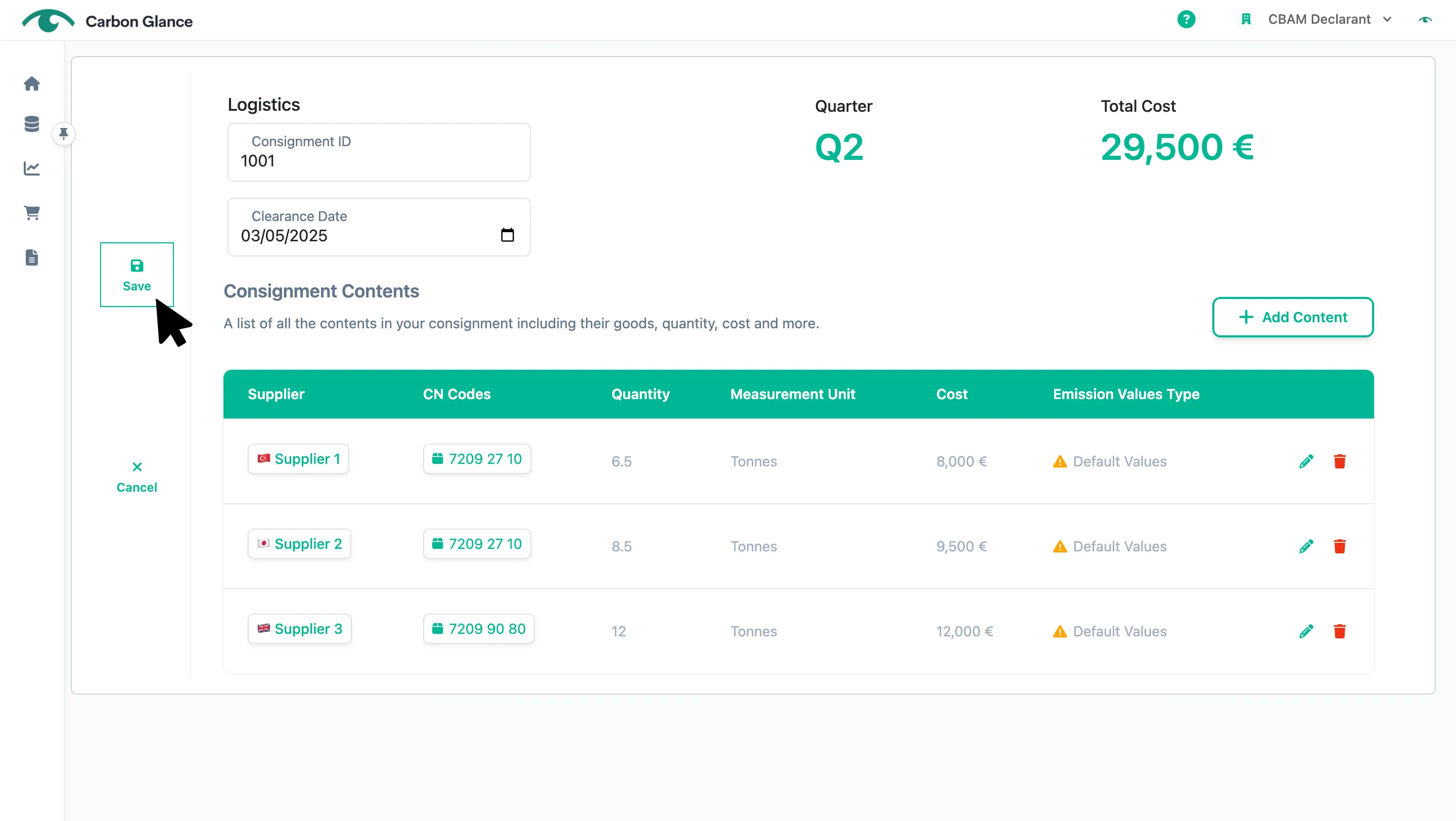The height and width of the screenshot is (821, 1456).
Task: Click the Clearance Date field
Action: pyautogui.click(x=379, y=227)
